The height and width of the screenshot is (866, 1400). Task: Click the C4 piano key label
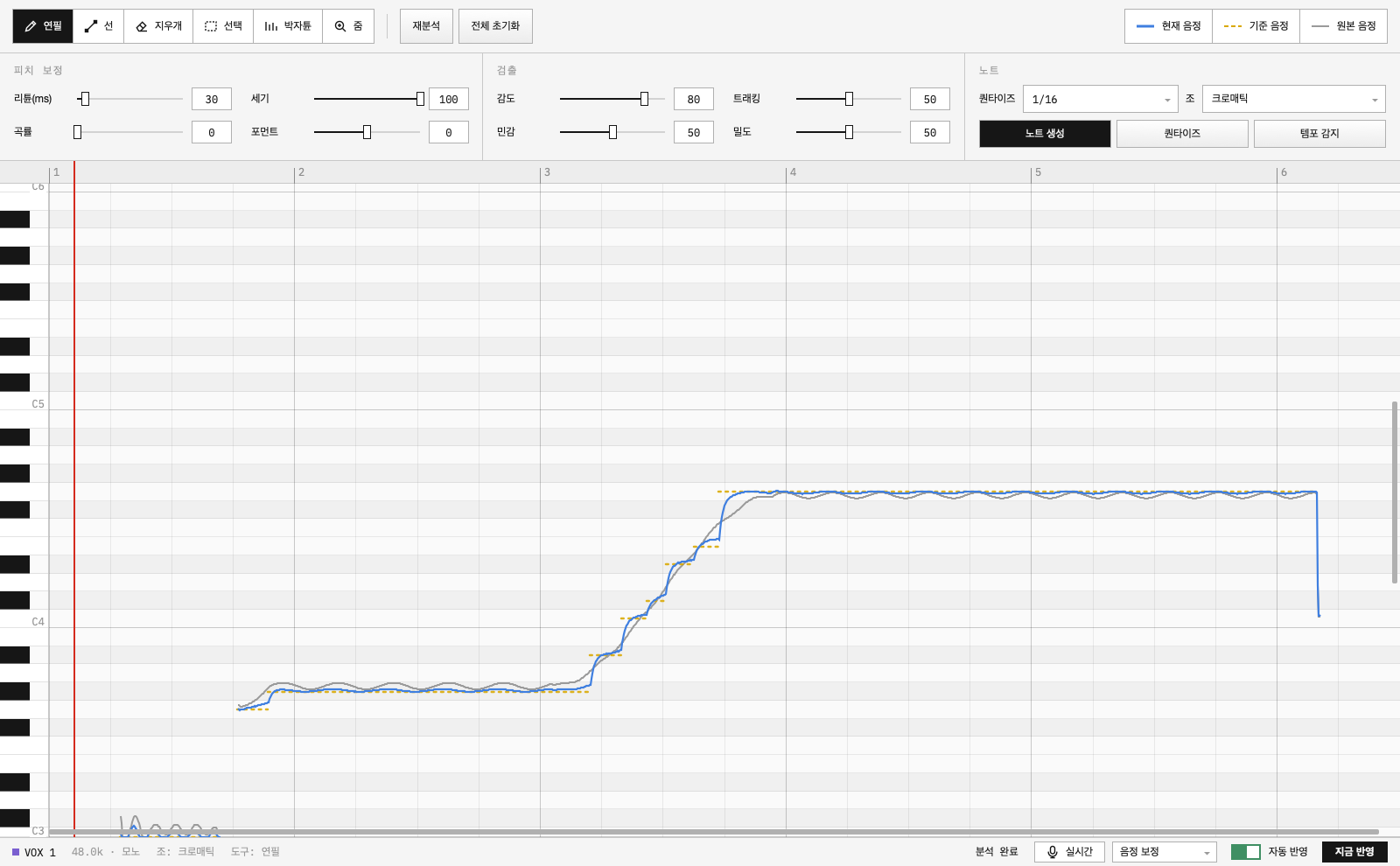coord(38,622)
